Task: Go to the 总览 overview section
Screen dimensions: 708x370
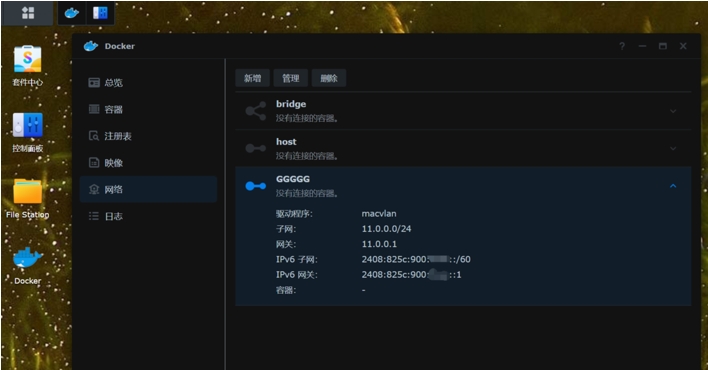Action: 148,83
